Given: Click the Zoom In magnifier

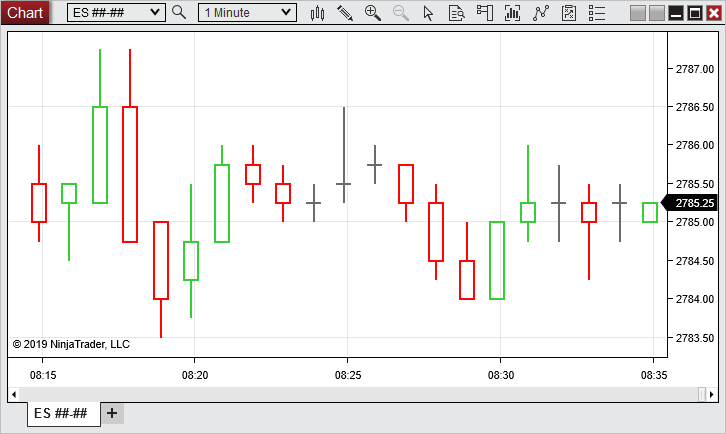Looking at the screenshot, I should [373, 13].
